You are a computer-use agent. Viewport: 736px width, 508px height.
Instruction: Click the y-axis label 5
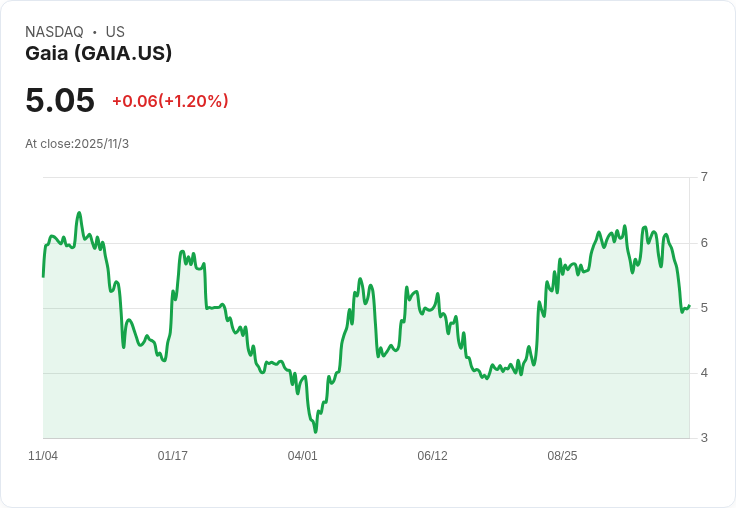point(704,308)
